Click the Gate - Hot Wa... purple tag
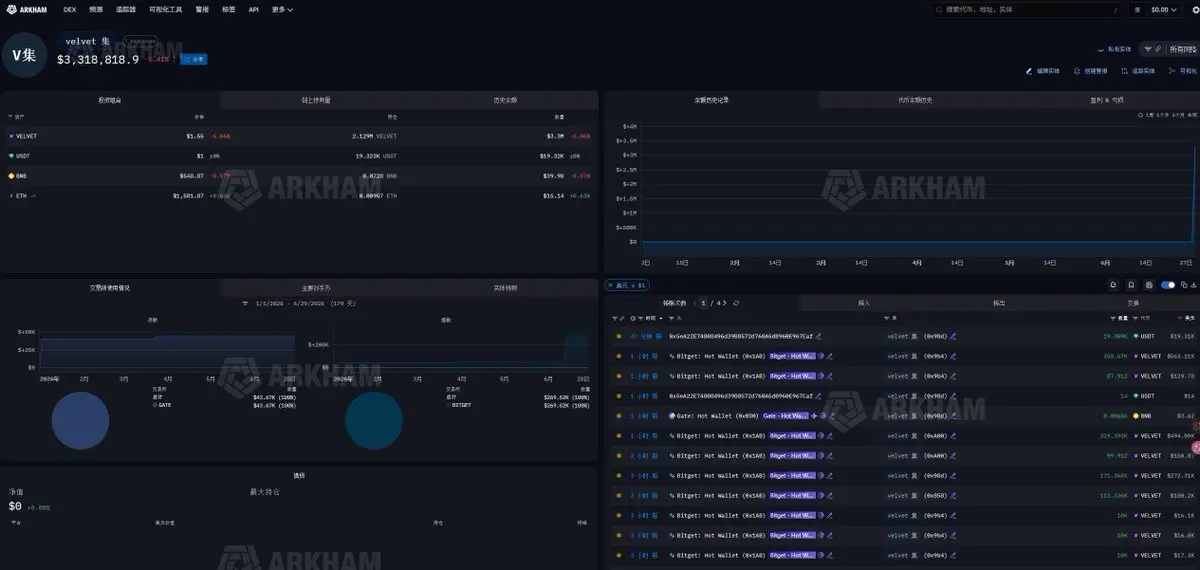Screen dimensions: 1200x570 [785, 415]
